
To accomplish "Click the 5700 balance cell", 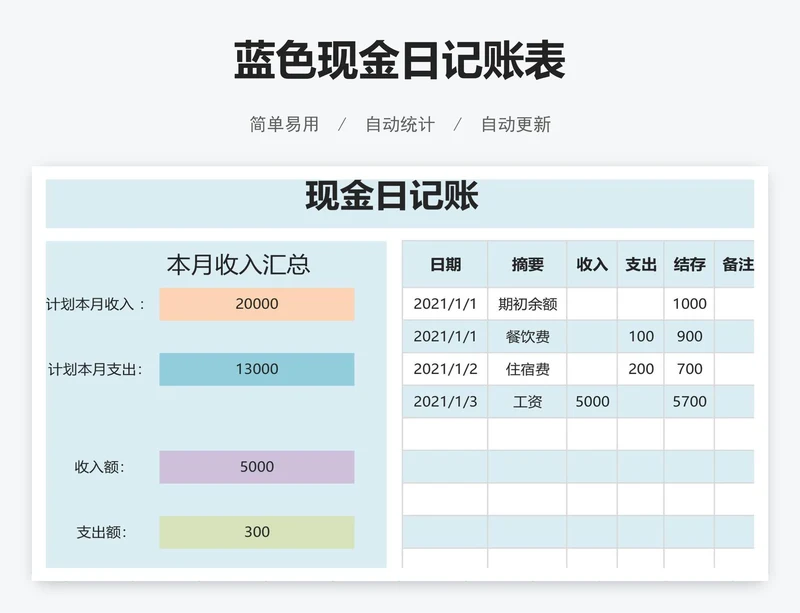I will (x=689, y=402).
